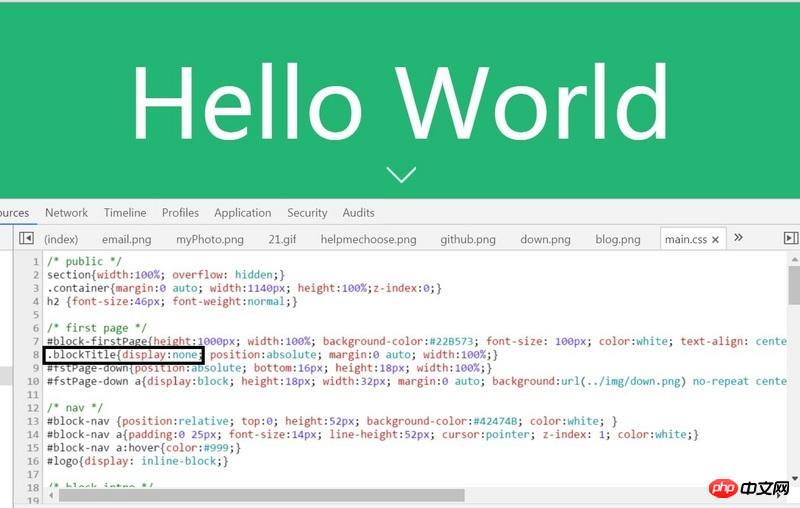Click the "#block-nav {position:relative" line
This screenshot has height=508, width=800.
[332, 421]
